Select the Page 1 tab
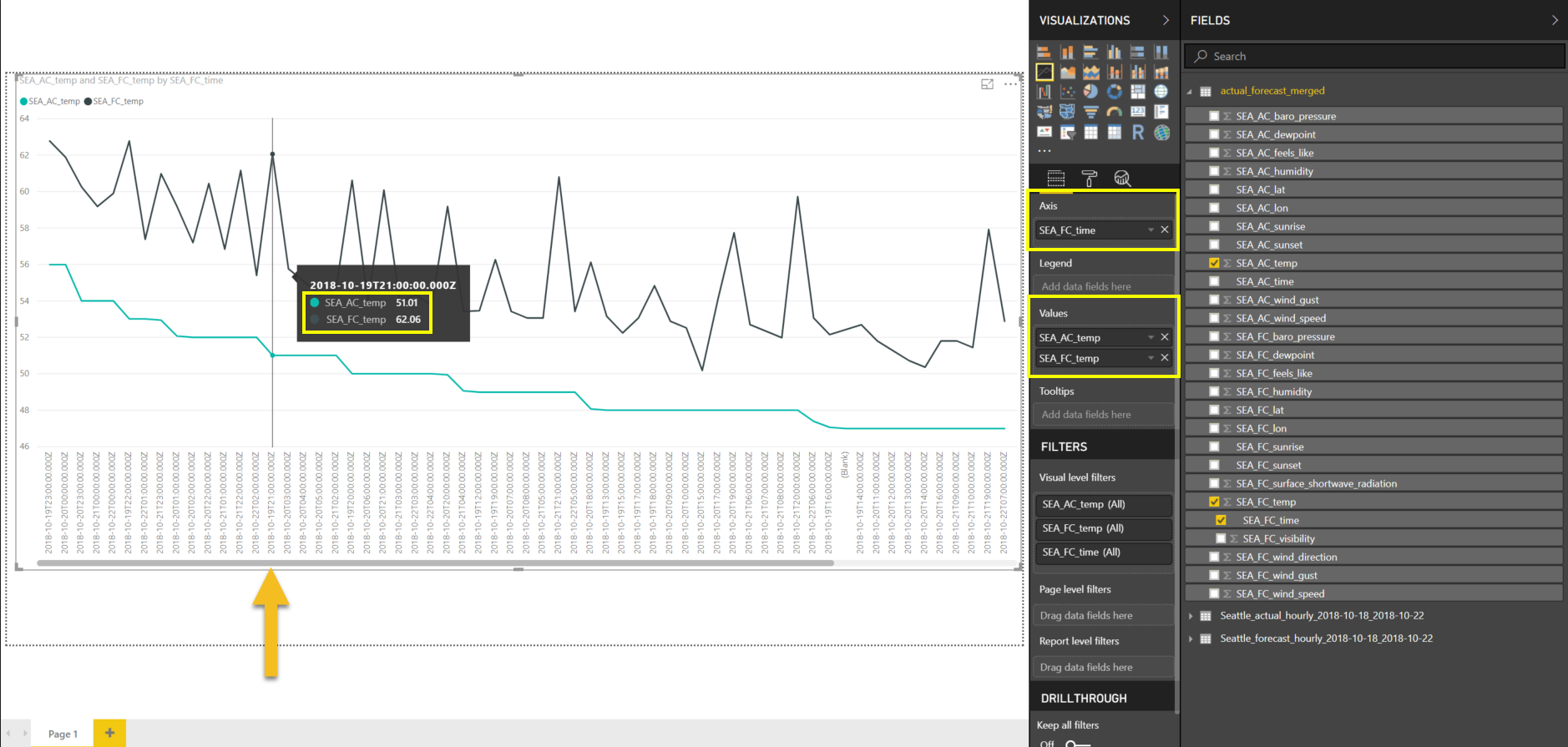This screenshot has height=747, width=1568. [63, 734]
